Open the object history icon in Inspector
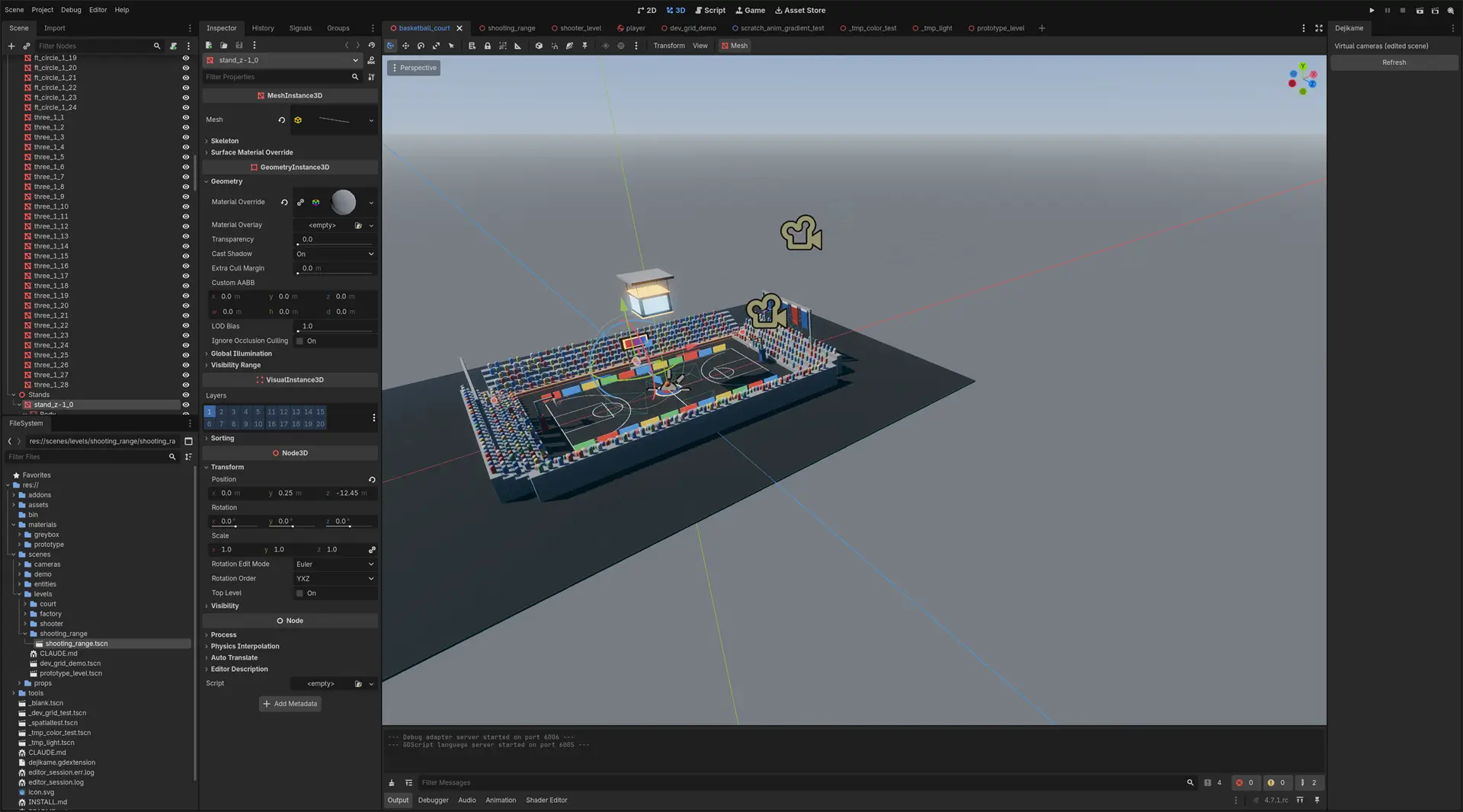The width and height of the screenshot is (1463, 812). [372, 45]
